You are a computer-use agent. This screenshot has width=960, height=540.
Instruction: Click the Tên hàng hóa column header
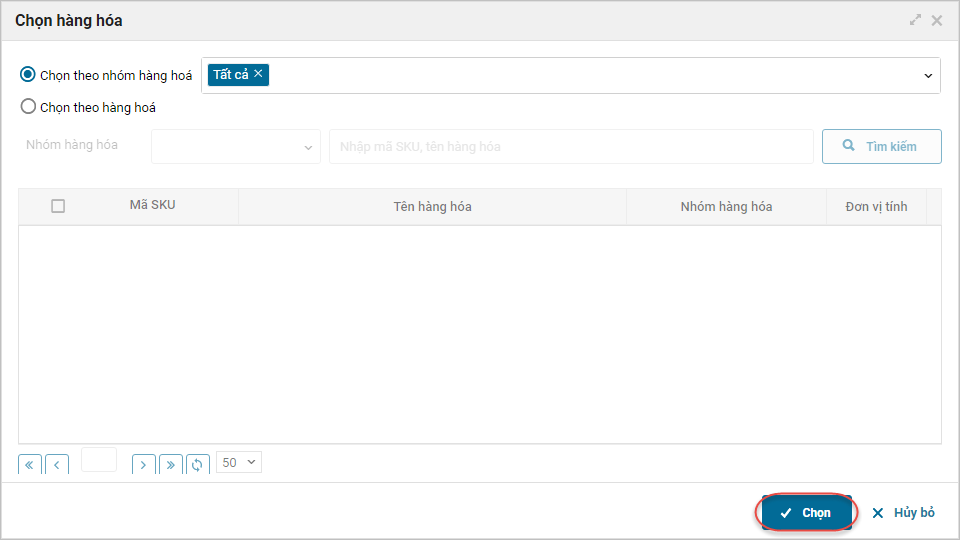pos(432,206)
